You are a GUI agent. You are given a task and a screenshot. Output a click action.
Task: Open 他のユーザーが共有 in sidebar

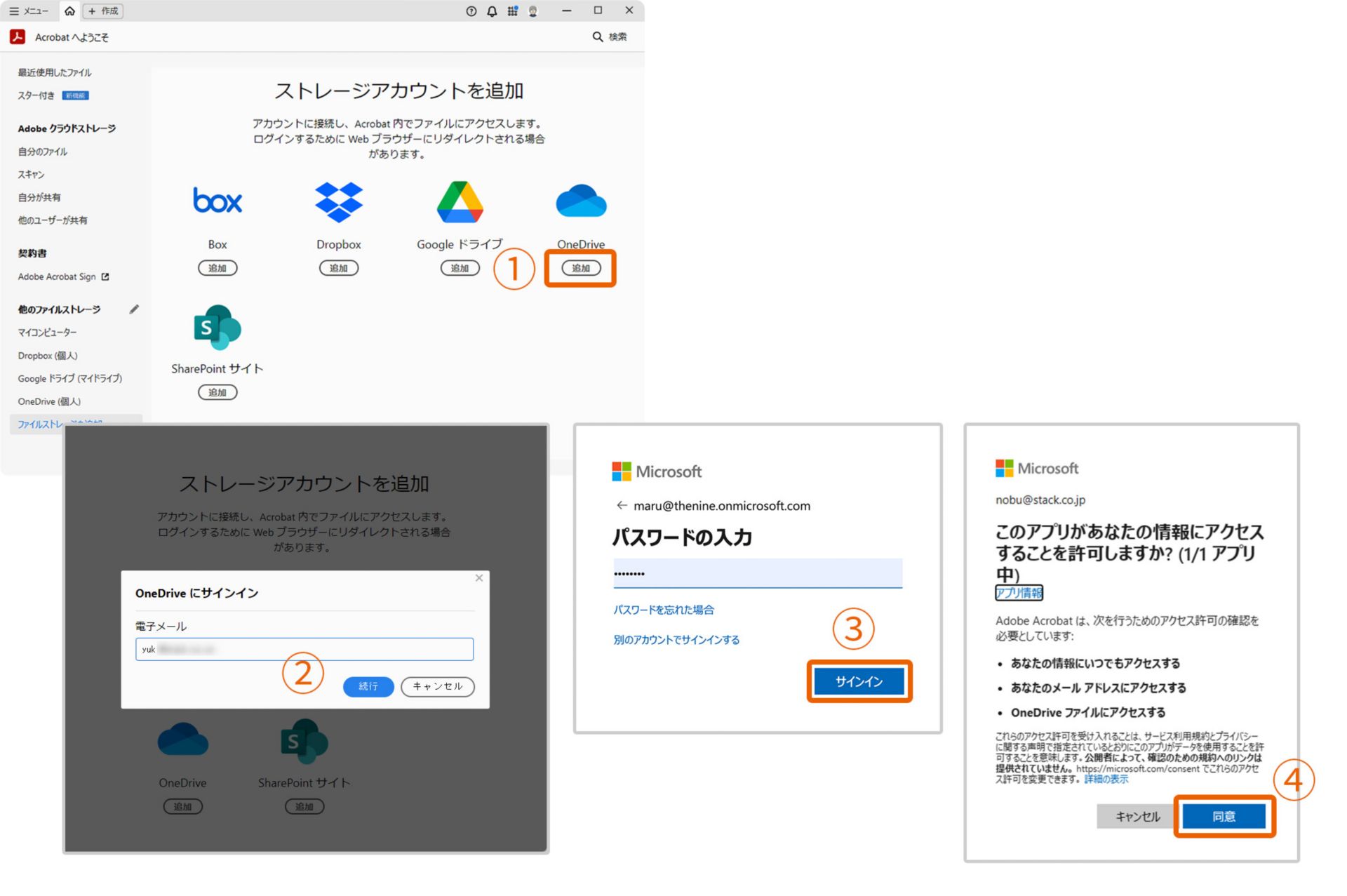[x=53, y=220]
